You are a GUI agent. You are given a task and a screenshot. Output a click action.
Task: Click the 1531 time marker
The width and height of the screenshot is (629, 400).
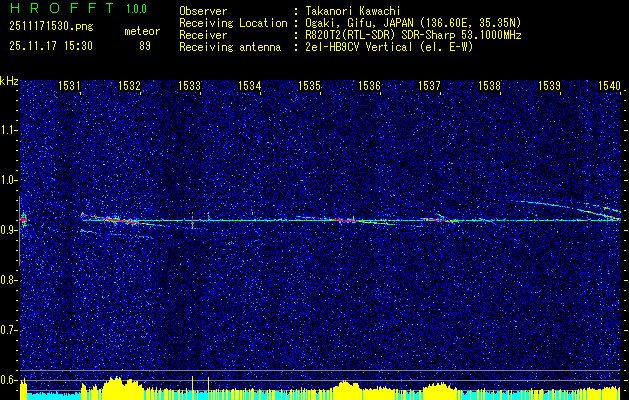click(70, 87)
